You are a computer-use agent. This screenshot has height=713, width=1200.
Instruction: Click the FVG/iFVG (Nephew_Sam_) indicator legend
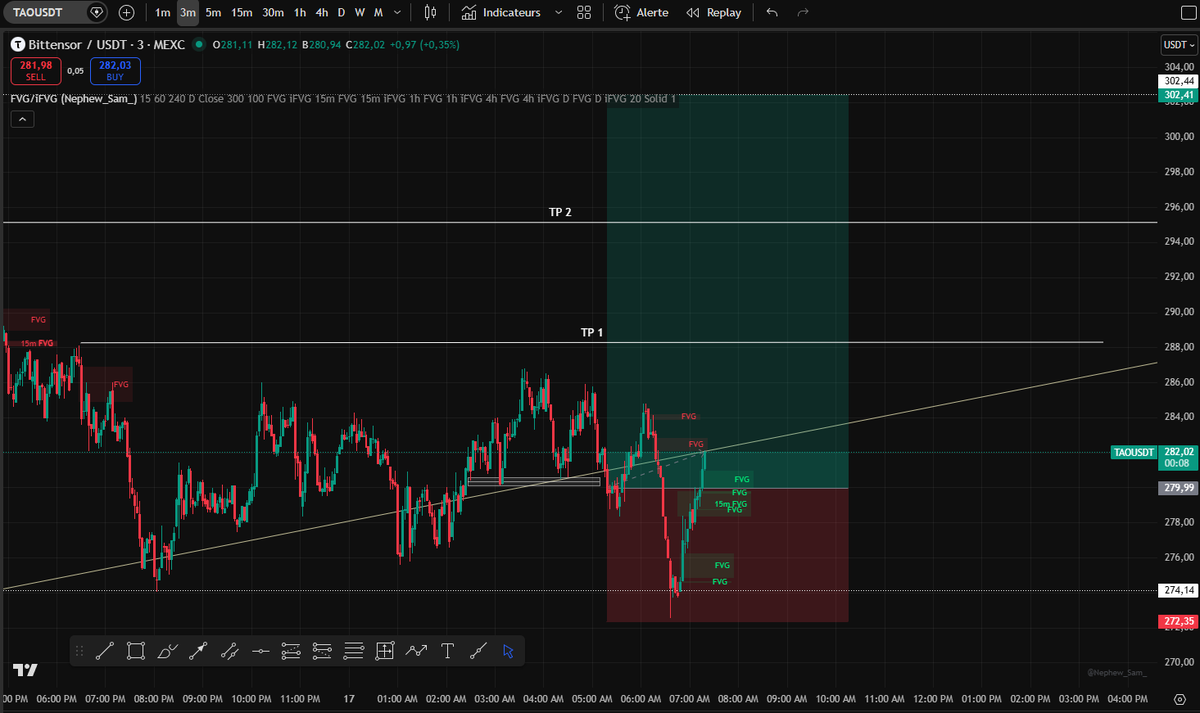click(73, 98)
